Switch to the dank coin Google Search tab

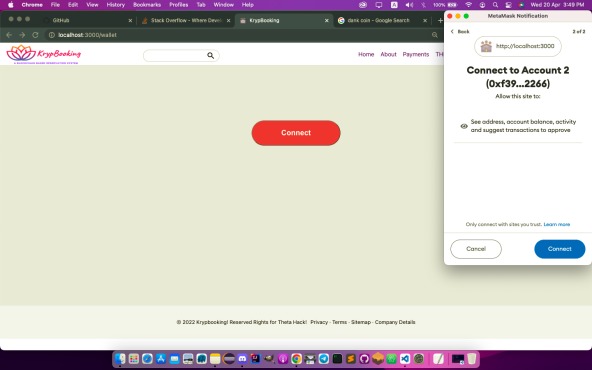[x=381, y=20]
